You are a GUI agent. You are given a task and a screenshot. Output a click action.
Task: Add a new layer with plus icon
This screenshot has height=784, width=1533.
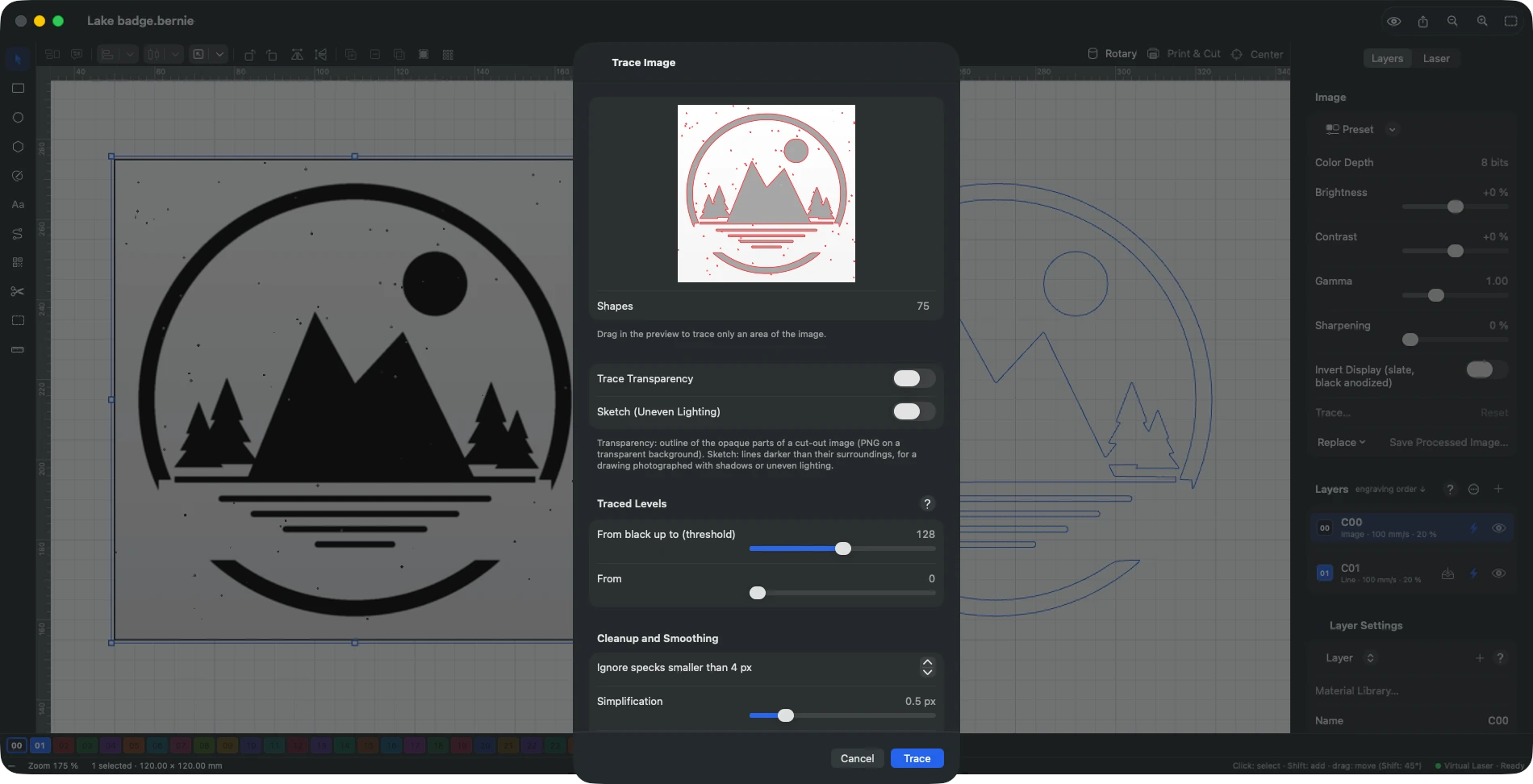(x=1498, y=489)
